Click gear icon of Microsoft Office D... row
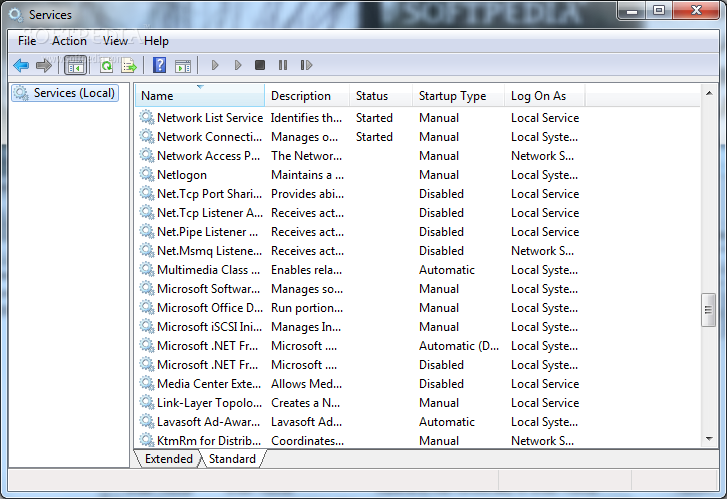This screenshot has width=727, height=499. [x=147, y=307]
